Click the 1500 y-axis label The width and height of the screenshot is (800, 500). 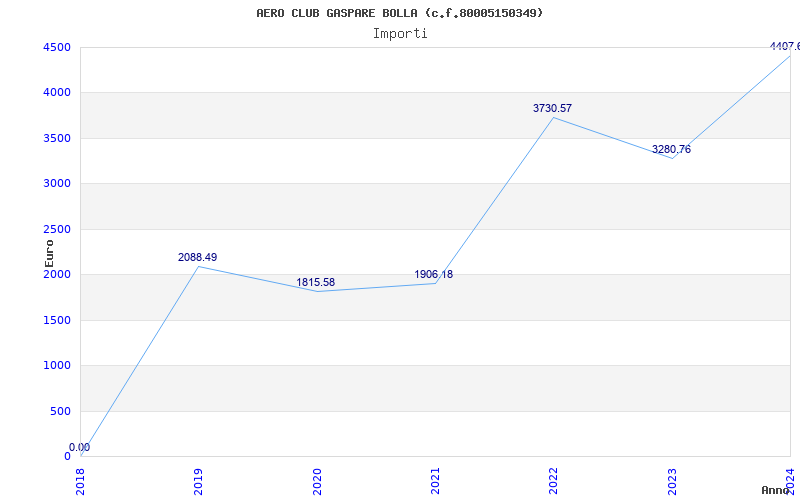pyautogui.click(x=57, y=320)
